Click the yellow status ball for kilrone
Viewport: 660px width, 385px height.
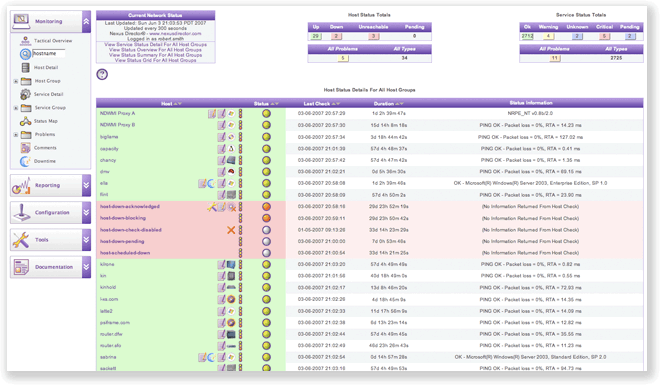(266, 265)
